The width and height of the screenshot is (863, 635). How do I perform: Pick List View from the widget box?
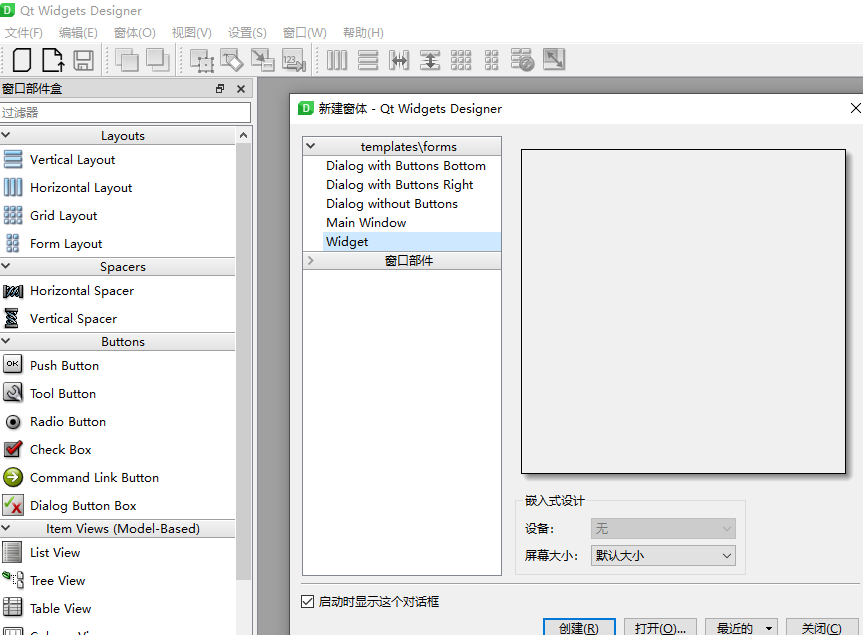[118, 552]
